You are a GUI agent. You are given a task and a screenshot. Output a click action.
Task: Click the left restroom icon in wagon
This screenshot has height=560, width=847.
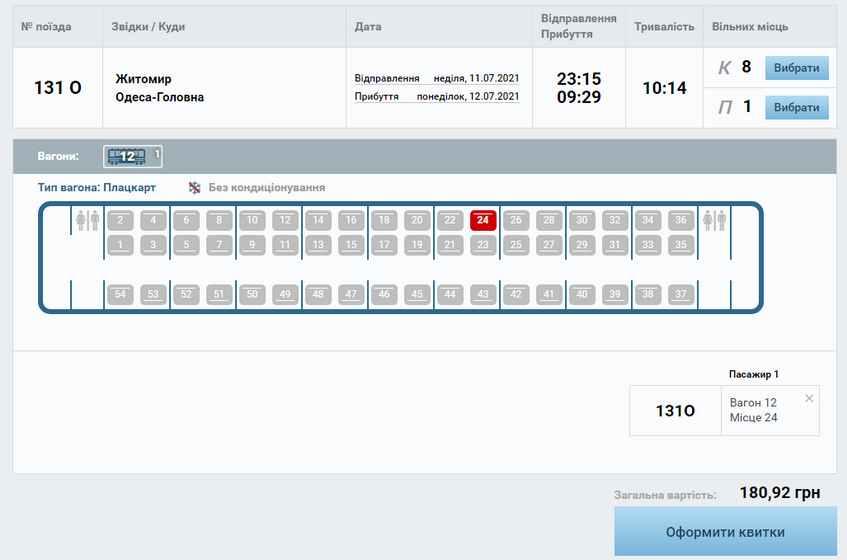click(x=87, y=220)
